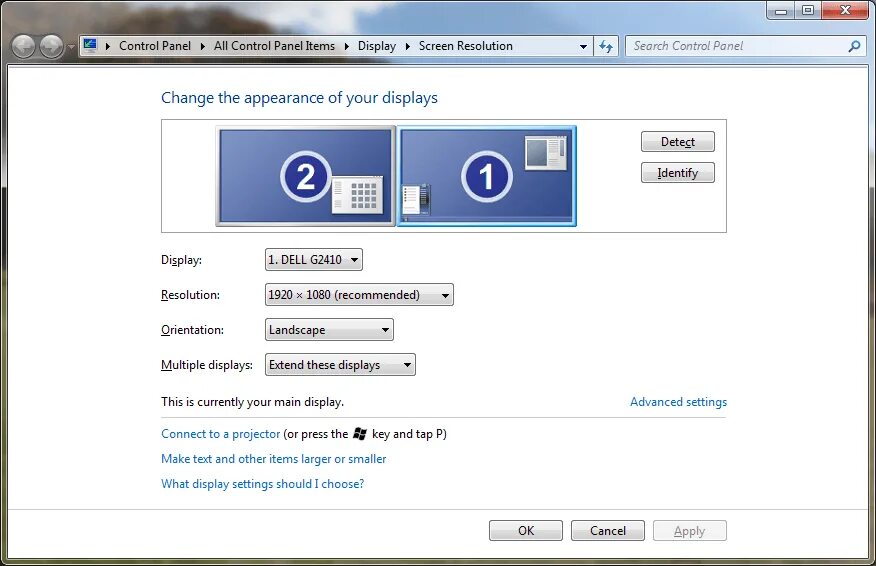Click the Cancel button
The image size is (876, 566).
608,530
